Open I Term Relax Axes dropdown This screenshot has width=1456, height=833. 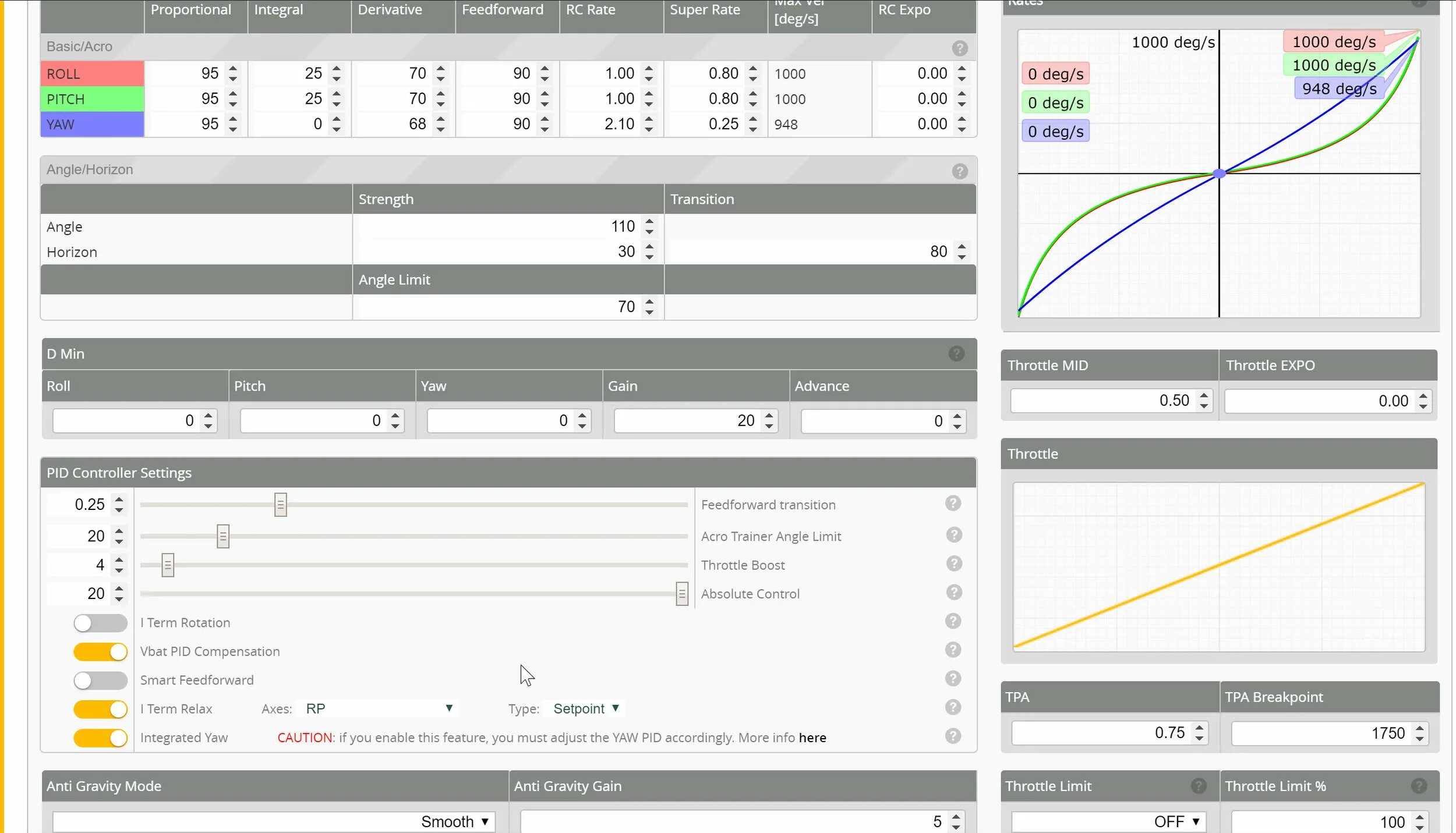pyautogui.click(x=377, y=708)
